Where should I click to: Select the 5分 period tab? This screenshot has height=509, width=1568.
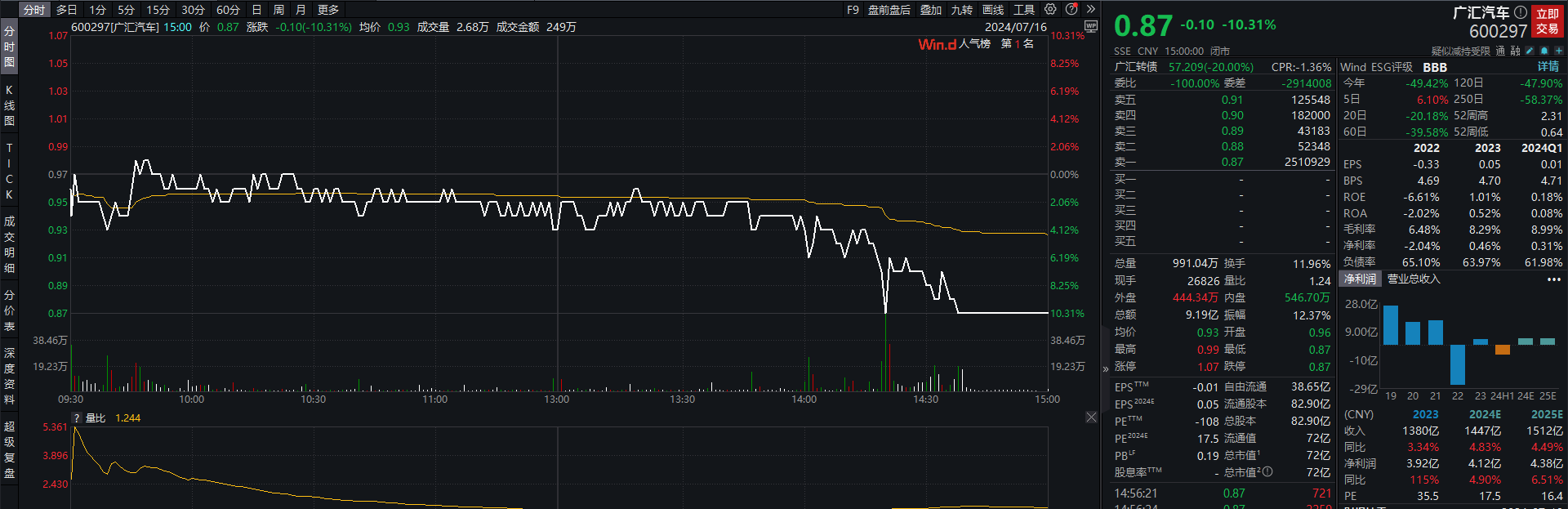(x=126, y=10)
